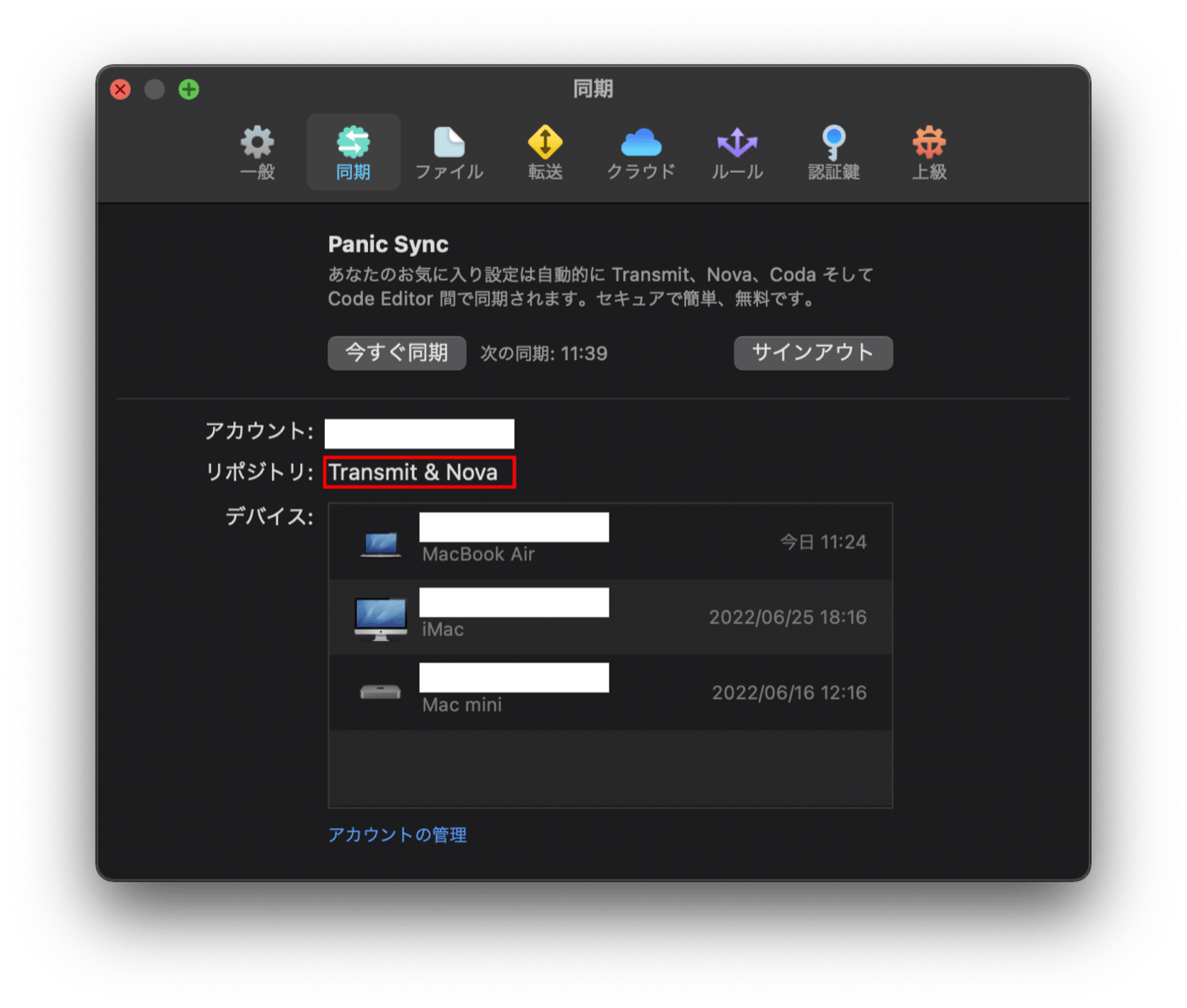
Task: Switch to the 上級 advanced tab
Action: (929, 153)
